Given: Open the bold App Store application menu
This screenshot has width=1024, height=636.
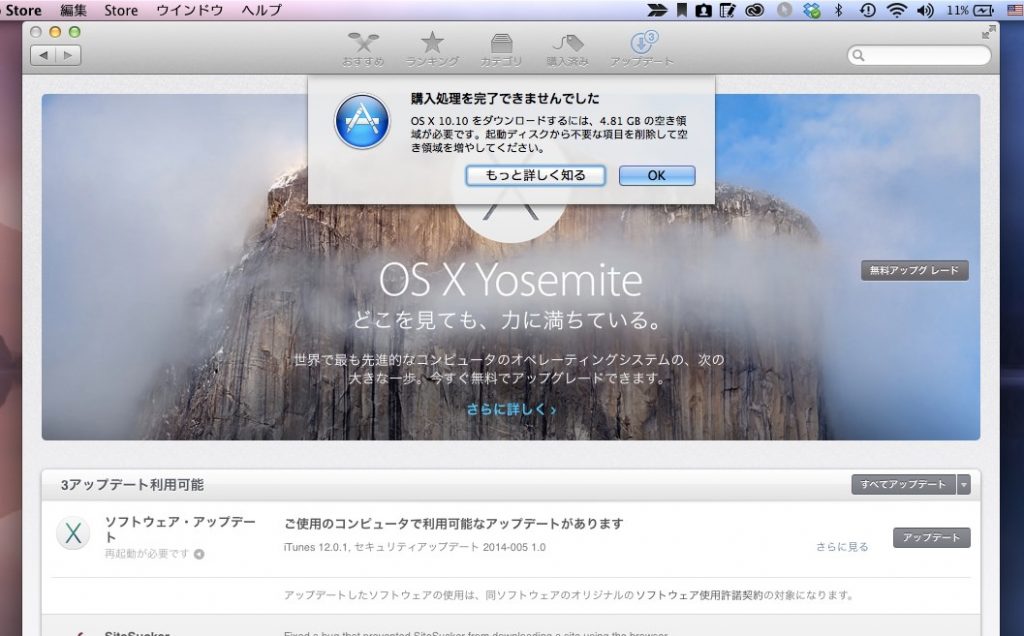Looking at the screenshot, I should pyautogui.click(x=22, y=10).
